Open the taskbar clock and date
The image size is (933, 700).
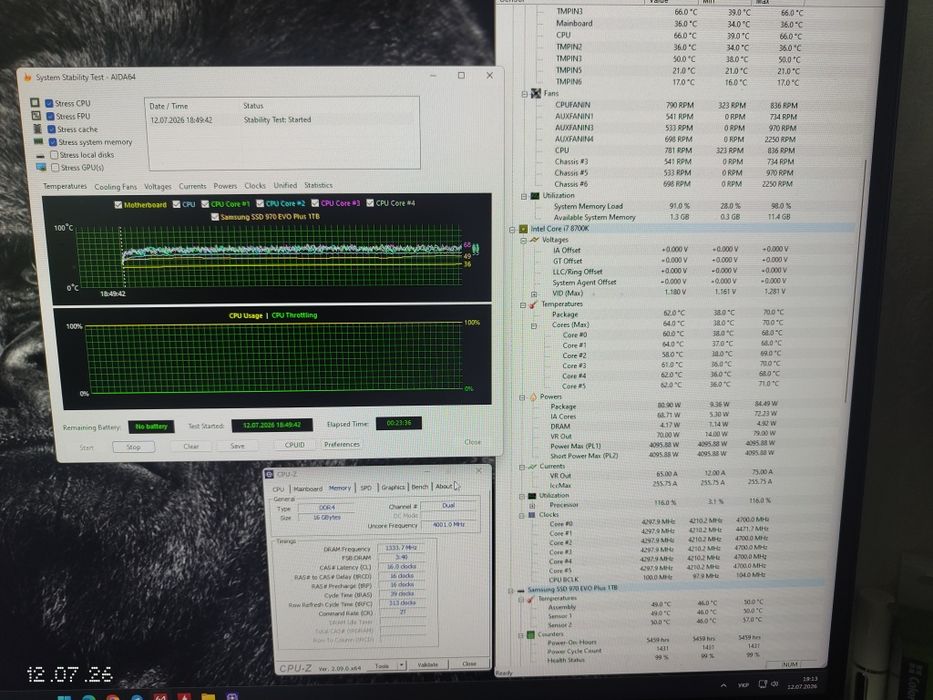(803, 683)
